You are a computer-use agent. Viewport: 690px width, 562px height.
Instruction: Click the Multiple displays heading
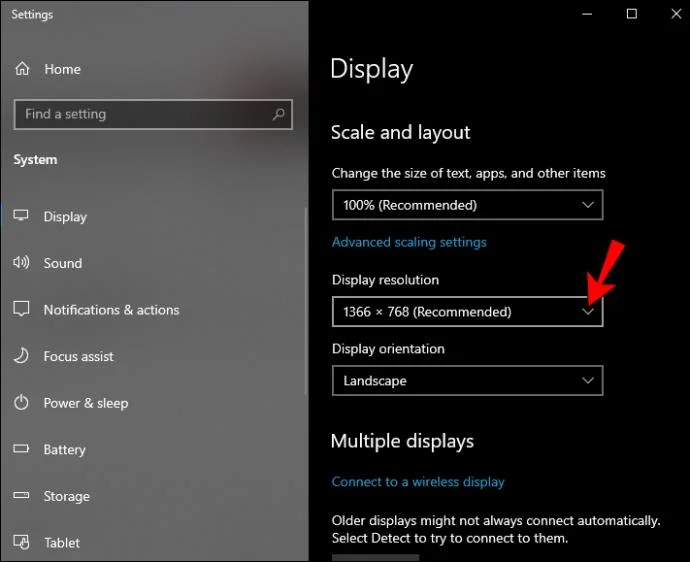tap(402, 441)
